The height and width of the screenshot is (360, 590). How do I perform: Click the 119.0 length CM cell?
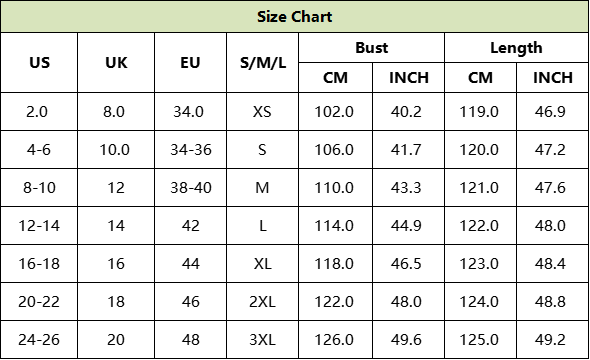(x=480, y=112)
